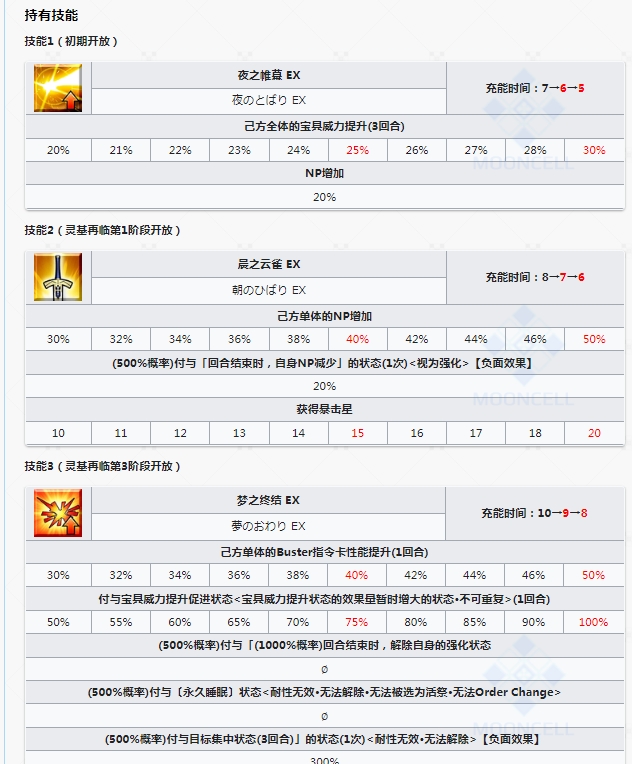Click the 26% cell
Screen dimensions: 632x764
pyautogui.click(x=417, y=150)
